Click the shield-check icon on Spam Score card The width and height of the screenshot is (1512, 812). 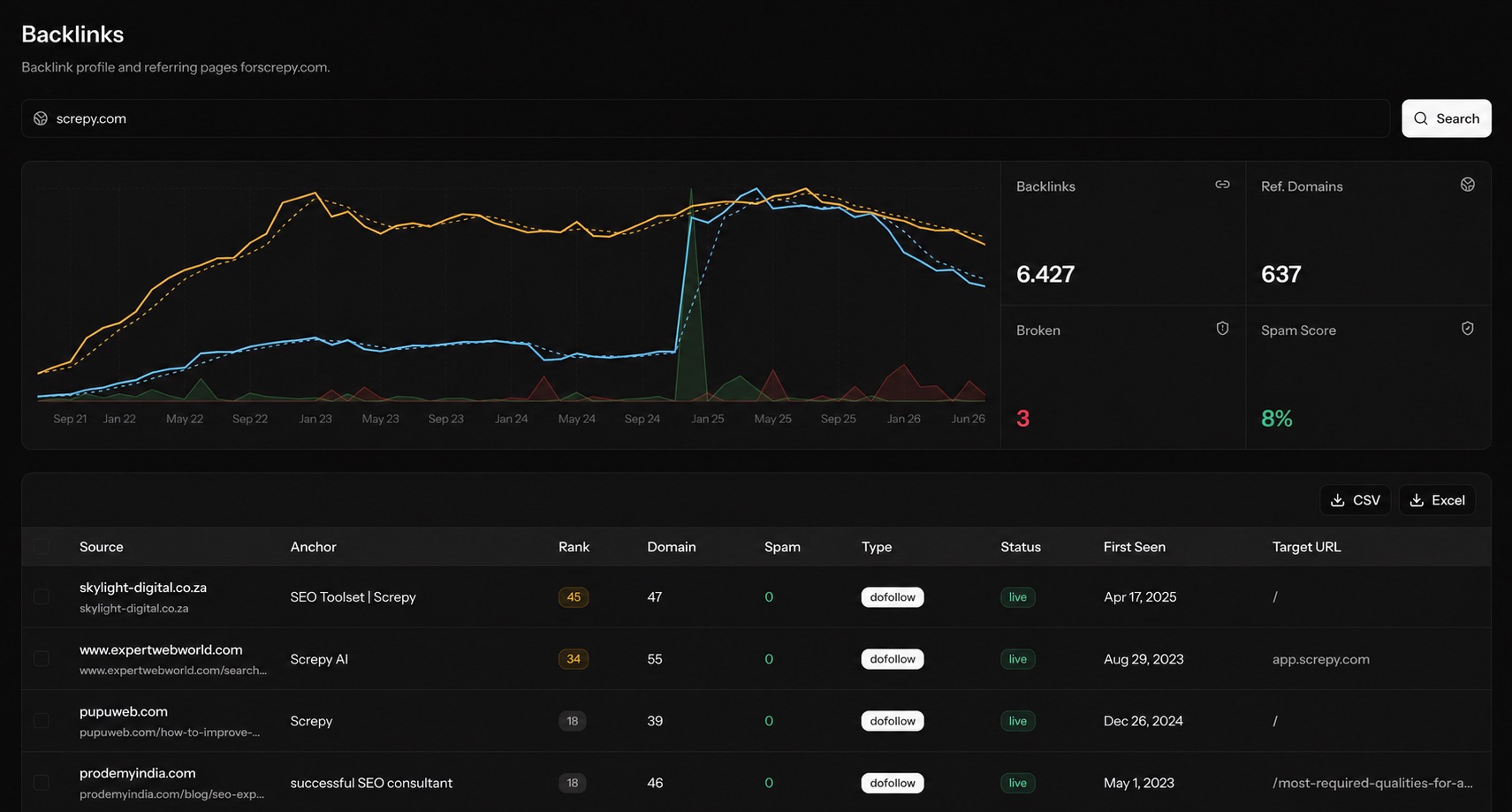coord(1467,329)
